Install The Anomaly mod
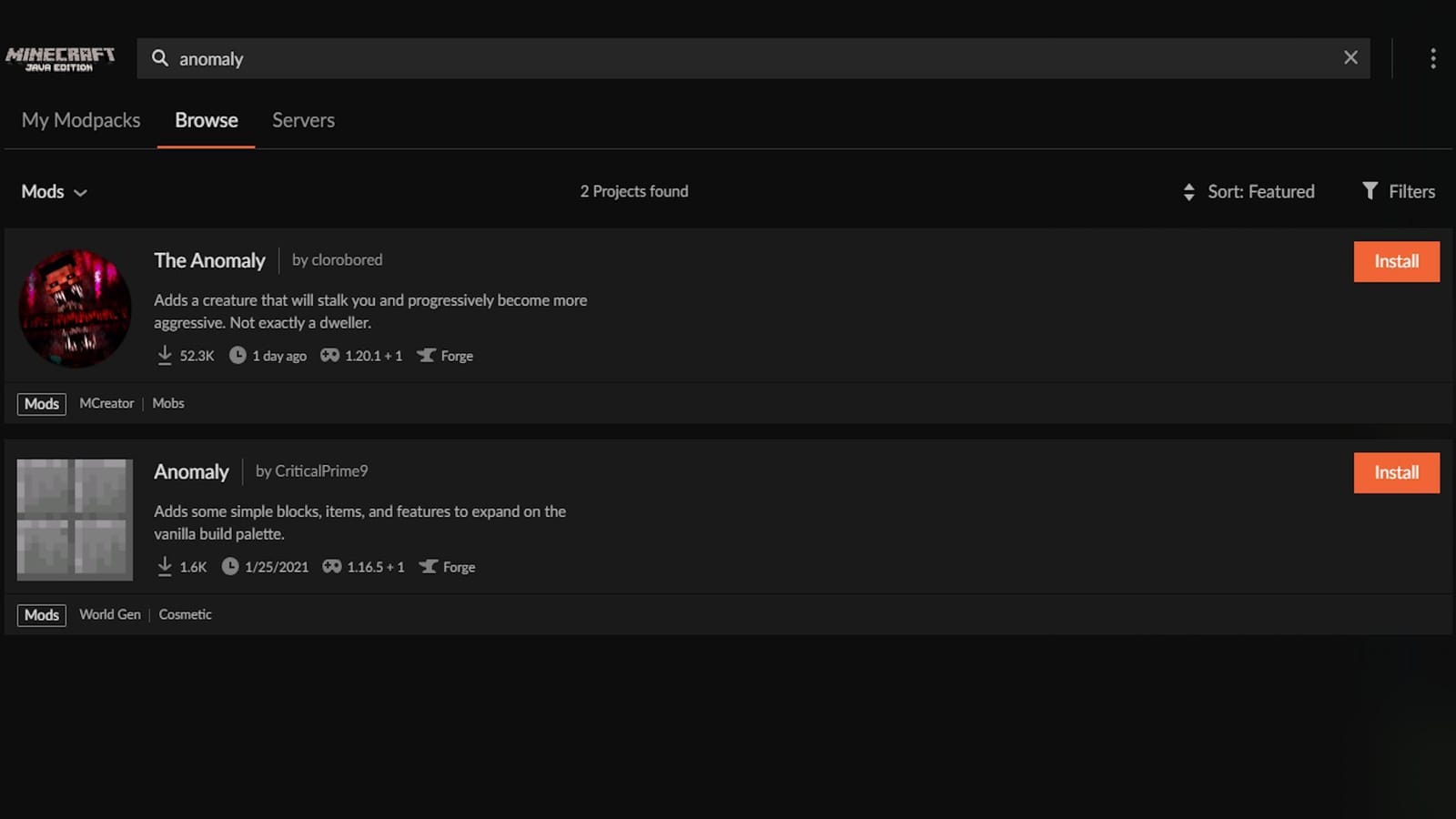 [x=1396, y=261]
